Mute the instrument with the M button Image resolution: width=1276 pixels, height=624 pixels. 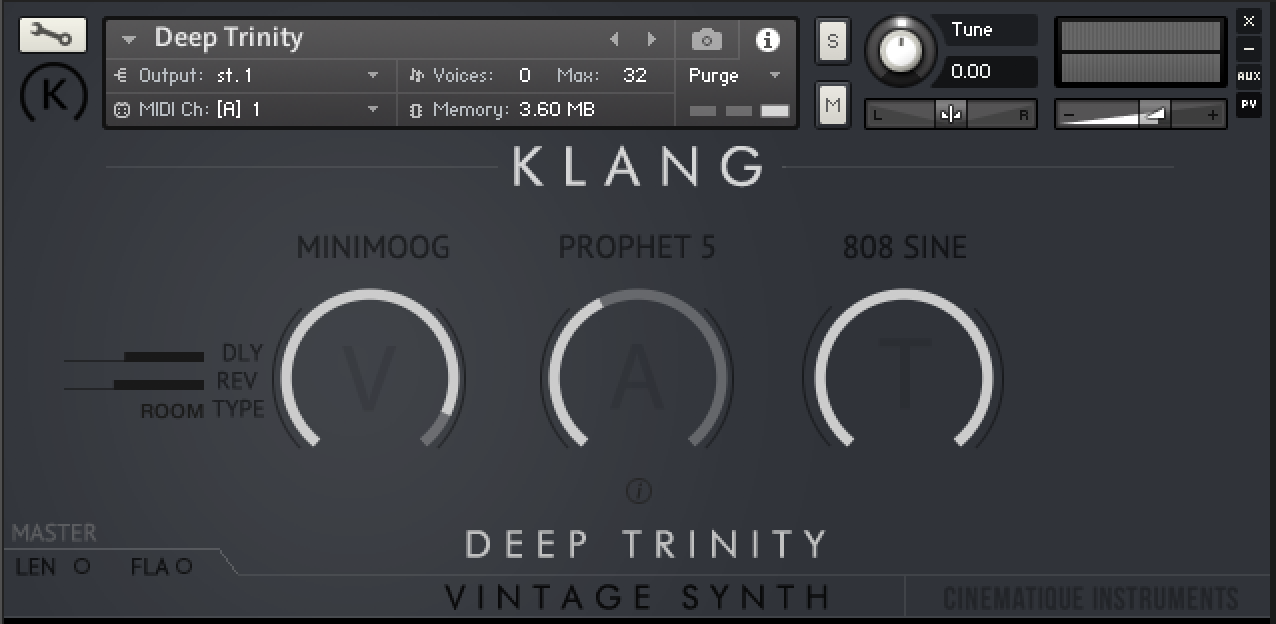[832, 104]
